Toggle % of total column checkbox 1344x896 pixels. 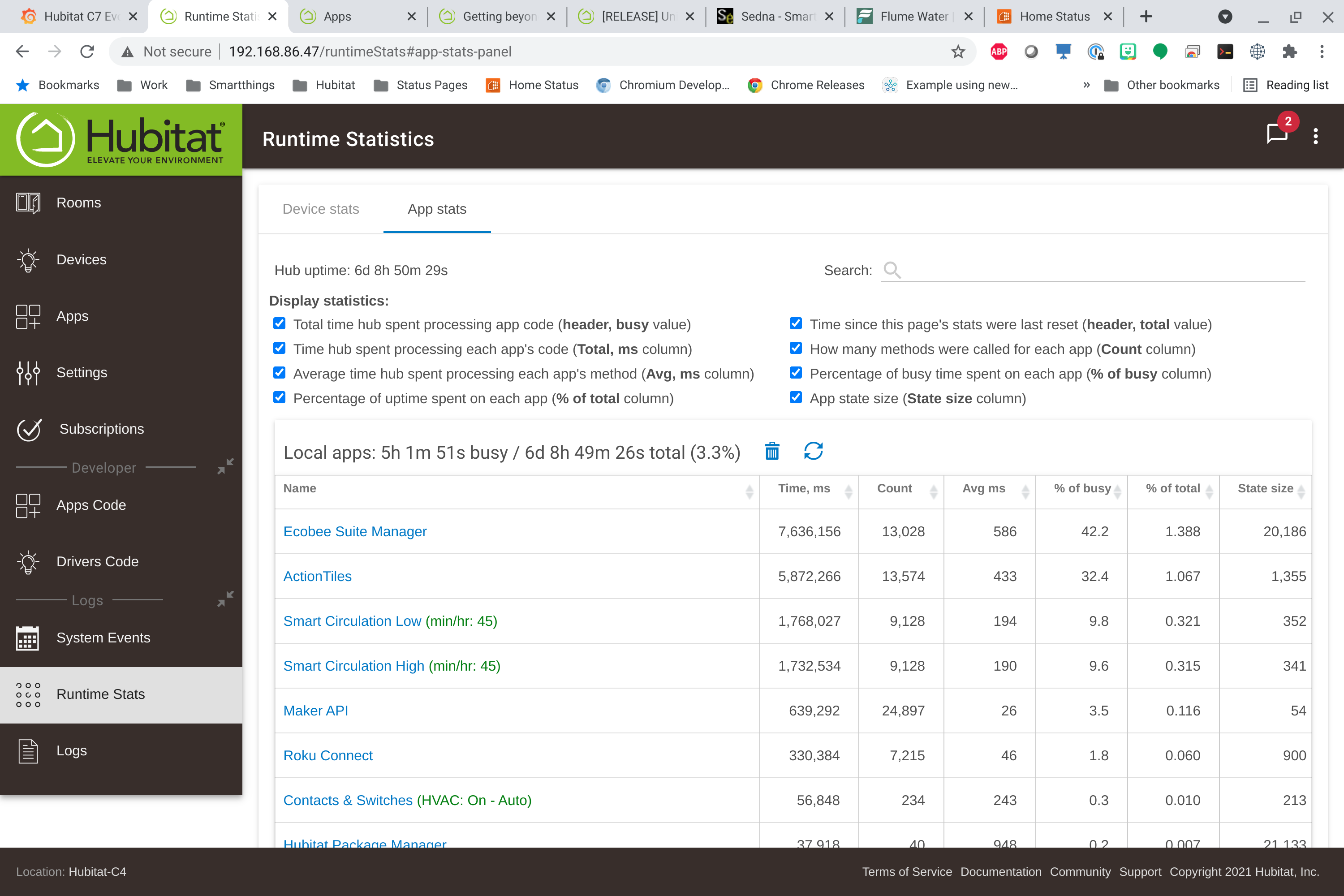point(280,398)
